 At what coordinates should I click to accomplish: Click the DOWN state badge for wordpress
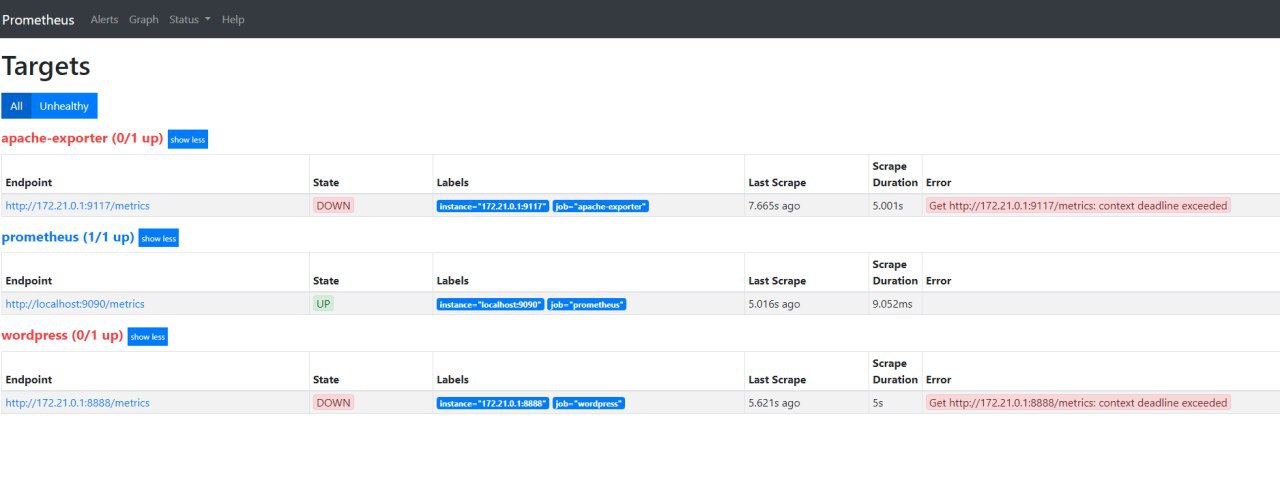click(x=334, y=403)
